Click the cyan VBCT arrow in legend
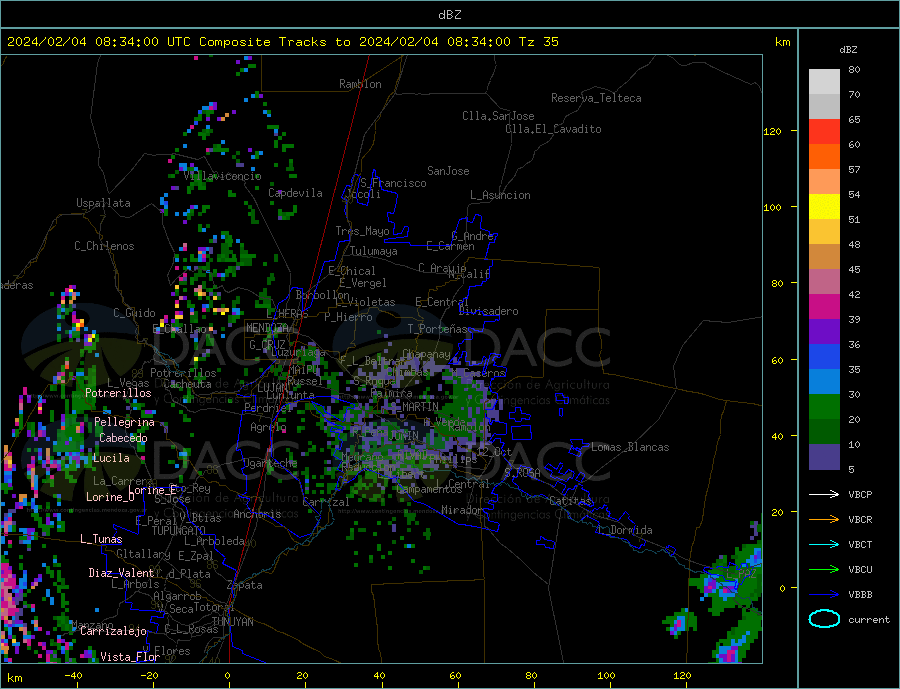The height and width of the screenshot is (689, 900). pyautogui.click(x=824, y=544)
